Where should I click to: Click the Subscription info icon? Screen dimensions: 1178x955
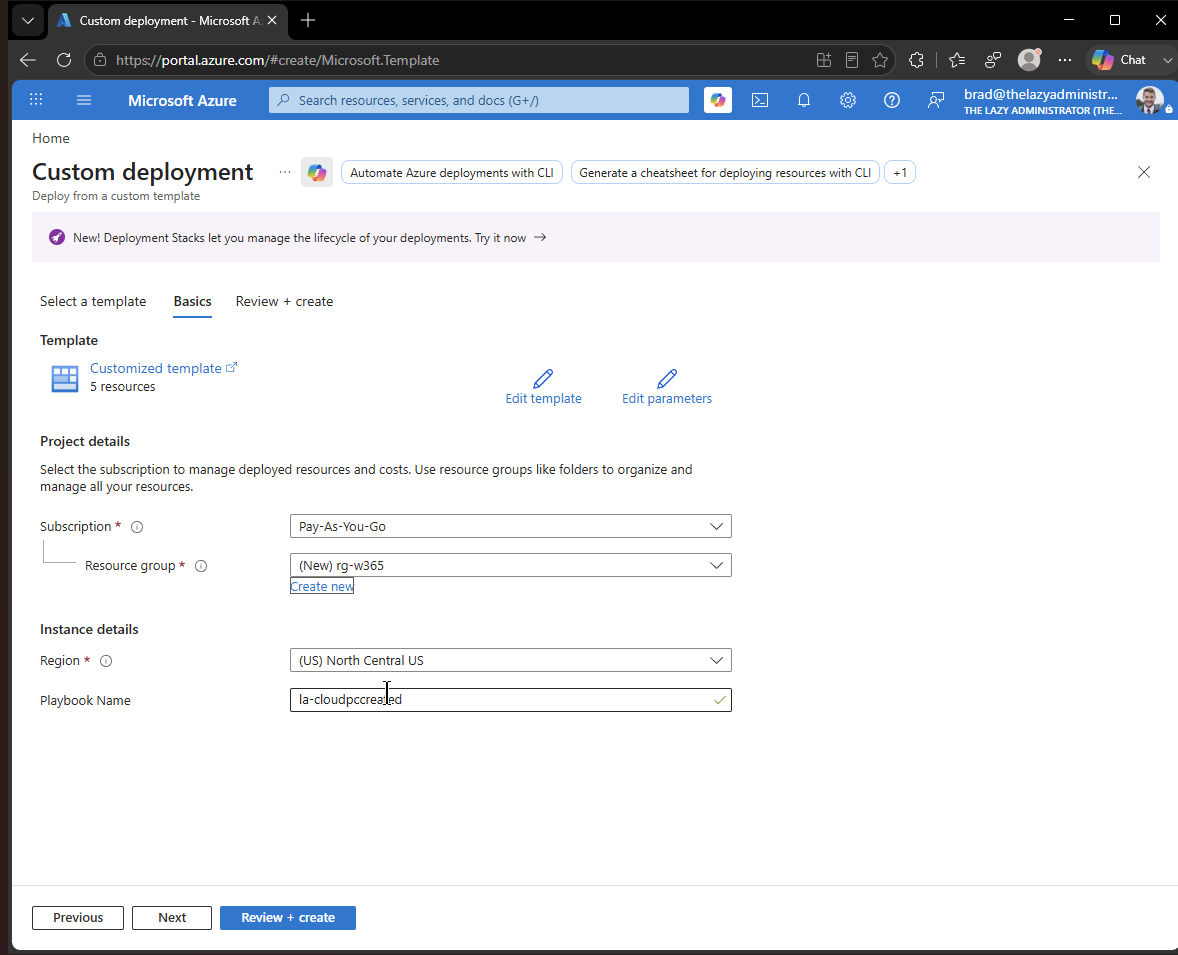pos(137,527)
